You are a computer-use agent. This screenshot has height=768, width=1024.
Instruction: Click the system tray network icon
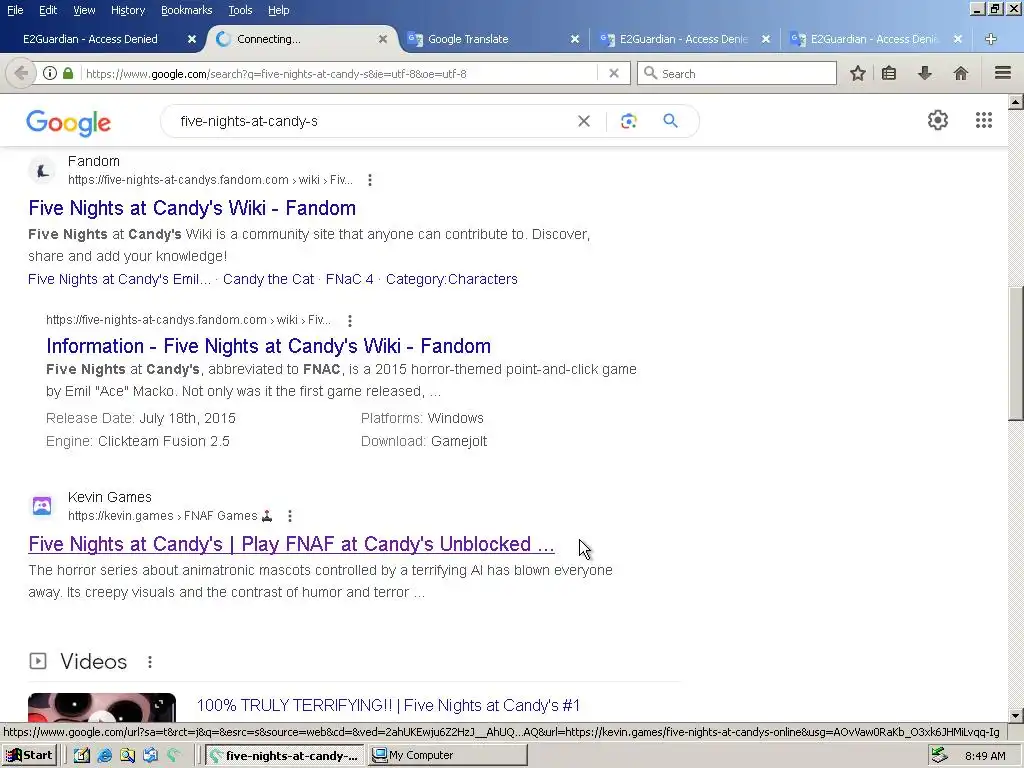[x=940, y=755]
